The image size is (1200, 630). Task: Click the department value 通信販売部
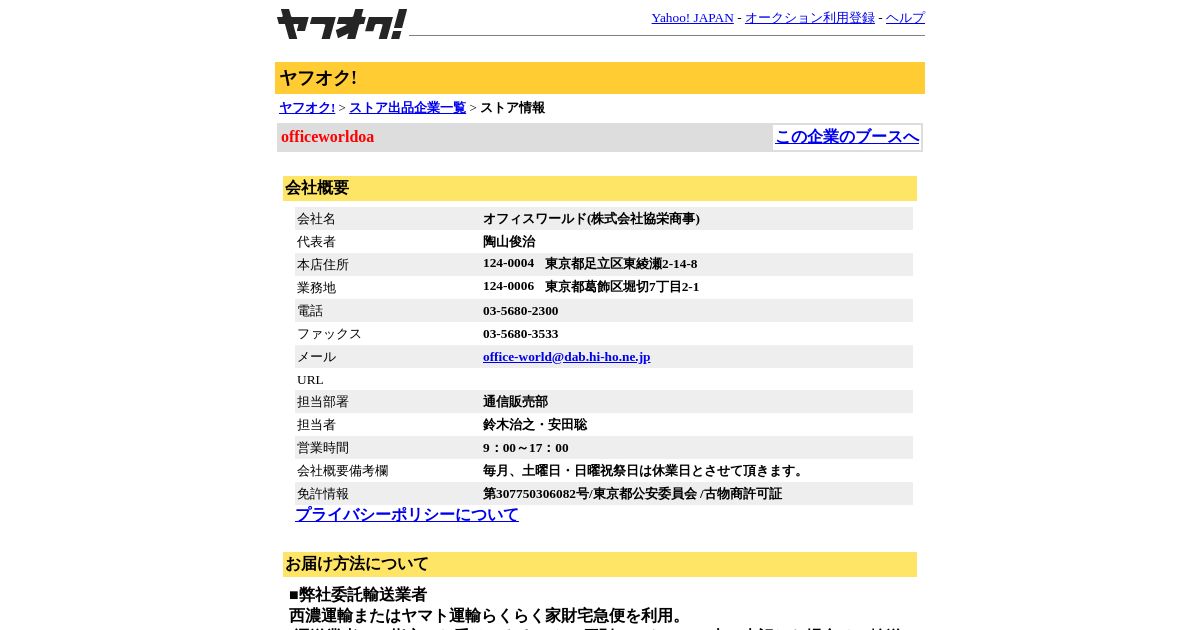pyautogui.click(x=515, y=402)
